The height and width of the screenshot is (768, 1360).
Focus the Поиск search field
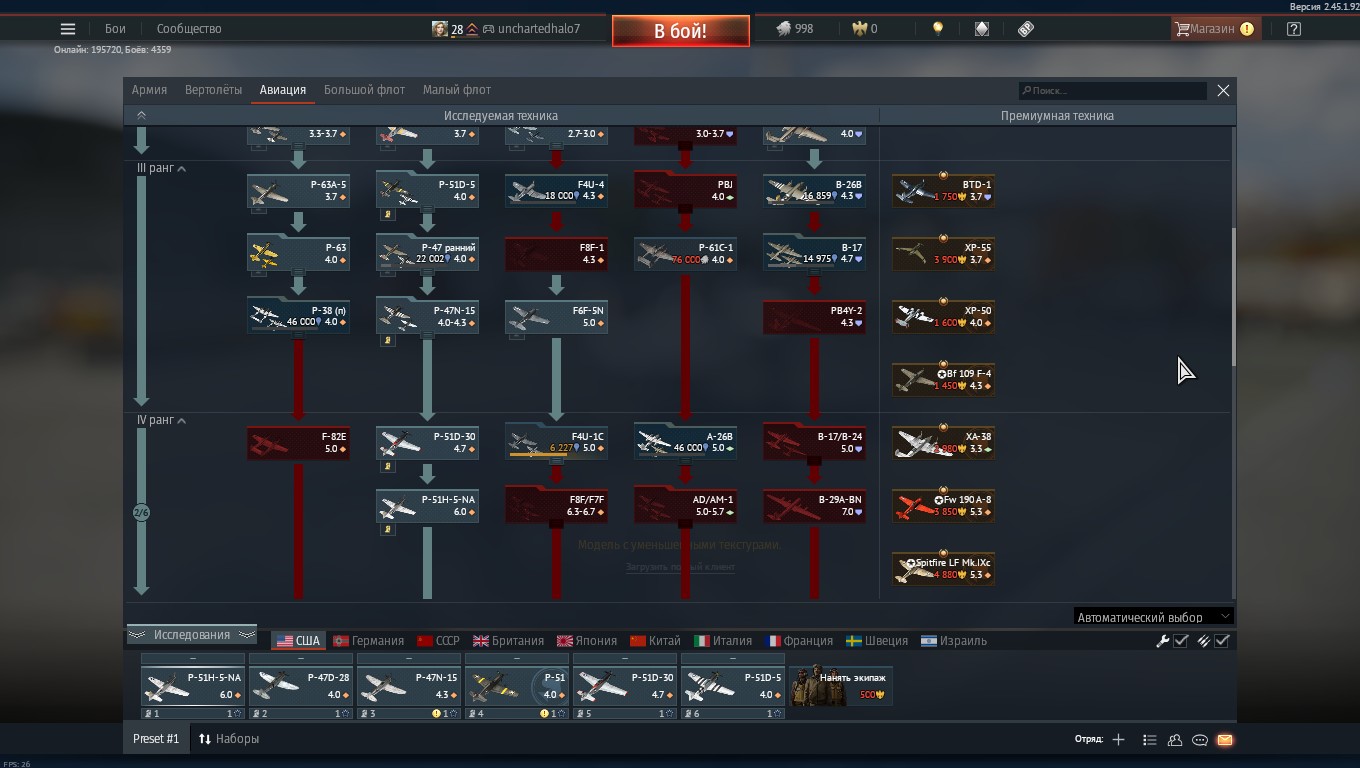pyautogui.click(x=1113, y=91)
